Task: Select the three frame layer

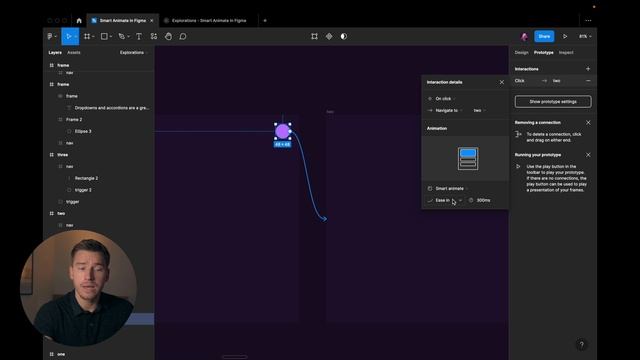Action: 62,155
